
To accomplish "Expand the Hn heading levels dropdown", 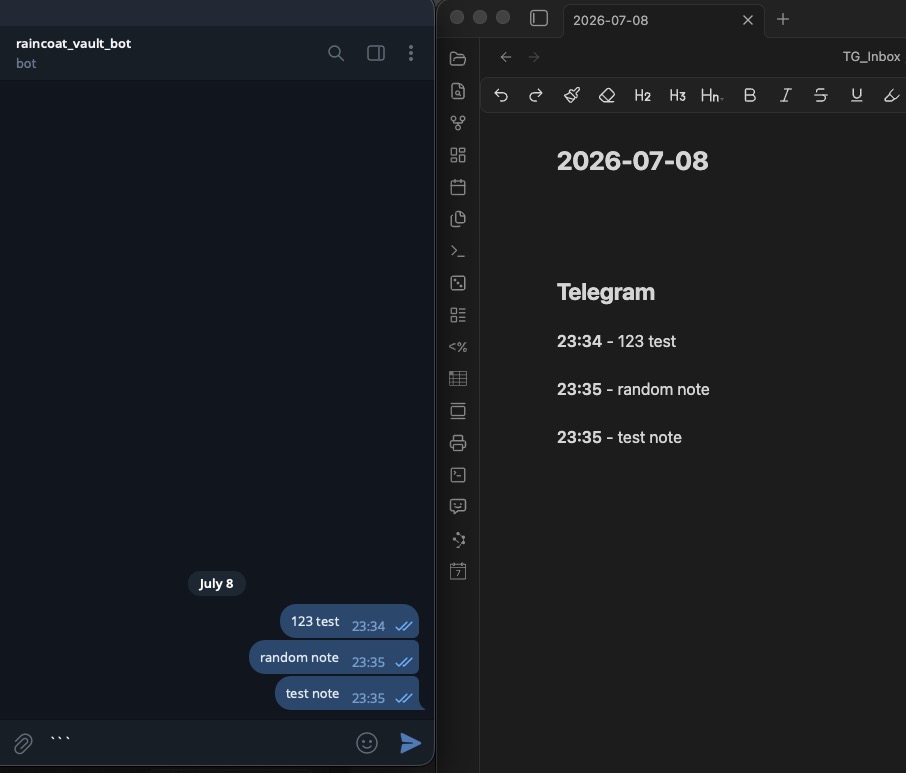I will pos(712,95).
